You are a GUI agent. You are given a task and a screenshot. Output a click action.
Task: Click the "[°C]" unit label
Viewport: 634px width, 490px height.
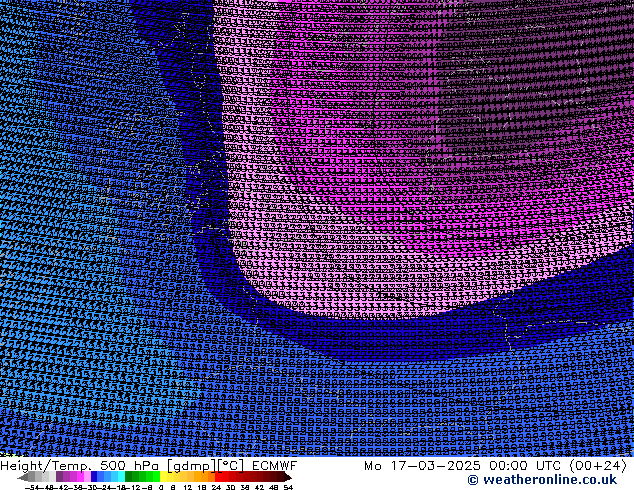[x=231, y=466]
